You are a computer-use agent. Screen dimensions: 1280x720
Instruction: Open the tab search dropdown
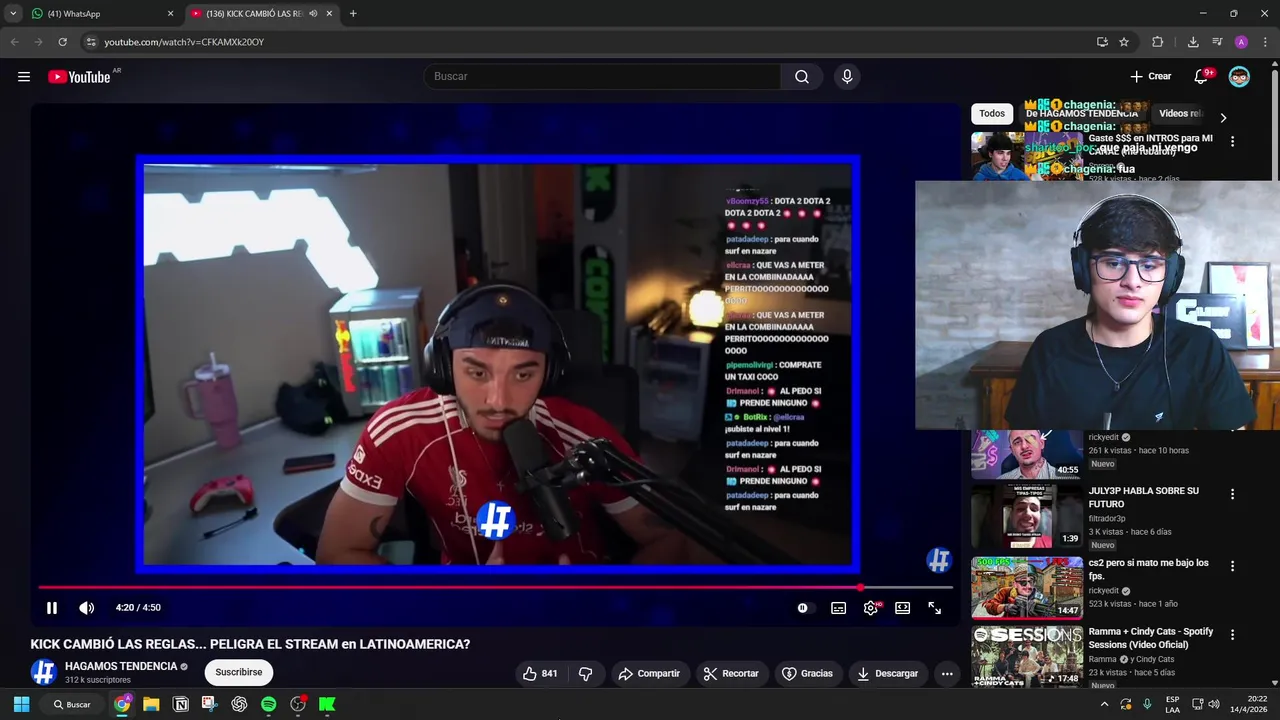click(x=13, y=14)
